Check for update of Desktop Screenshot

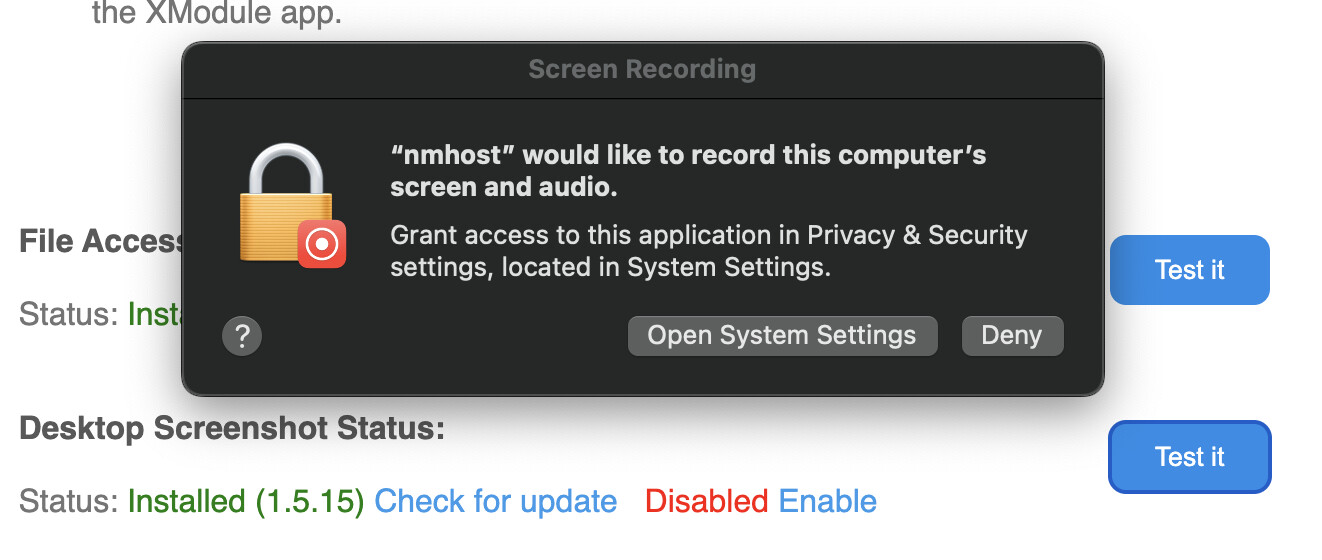(496, 501)
